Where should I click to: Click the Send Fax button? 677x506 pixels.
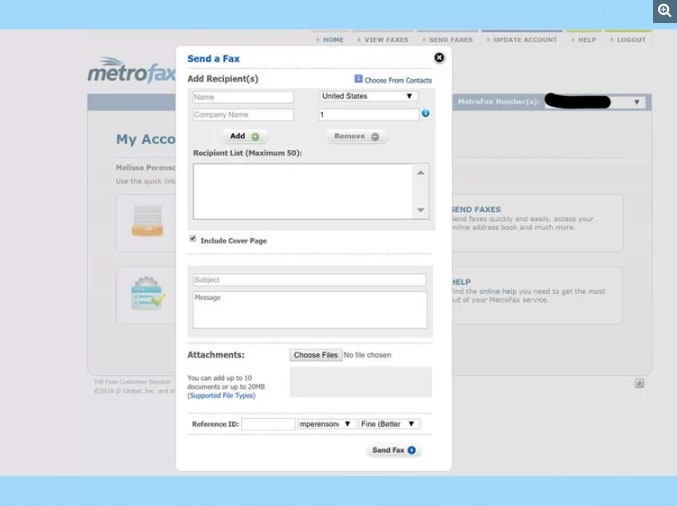point(394,450)
